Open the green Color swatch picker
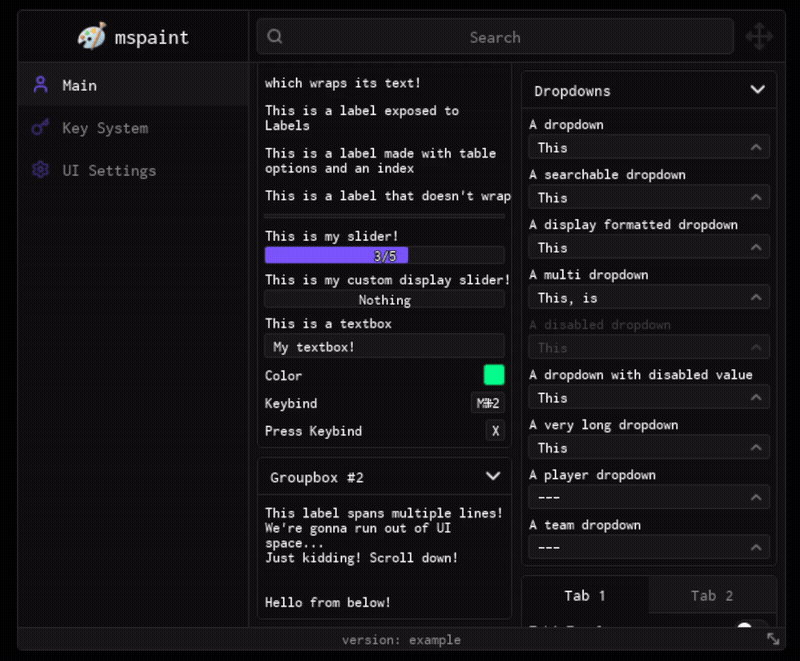This screenshot has height=661, width=800. pos(494,375)
